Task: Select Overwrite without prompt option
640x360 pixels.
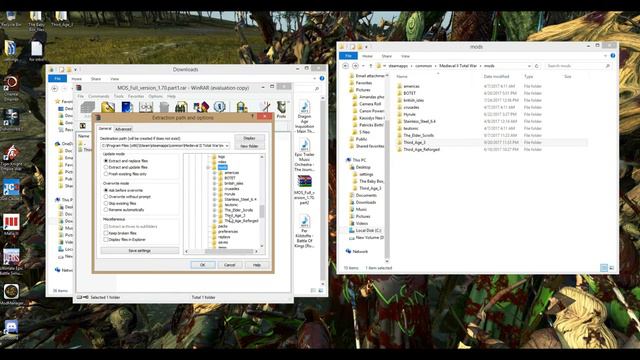Action: coord(127,197)
